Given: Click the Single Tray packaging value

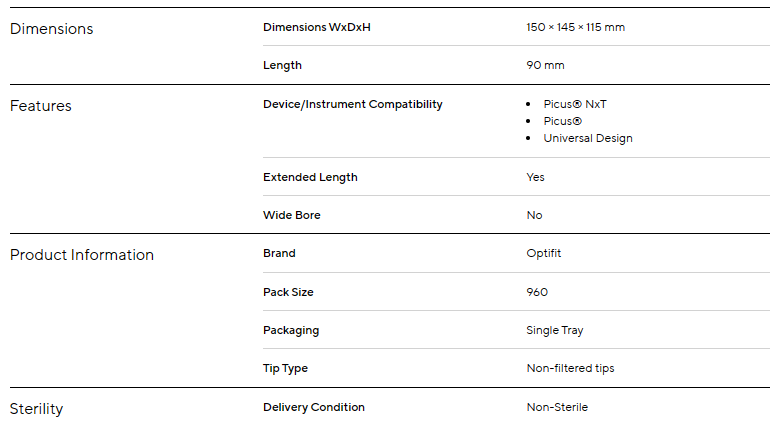Looking at the screenshot, I should [555, 330].
